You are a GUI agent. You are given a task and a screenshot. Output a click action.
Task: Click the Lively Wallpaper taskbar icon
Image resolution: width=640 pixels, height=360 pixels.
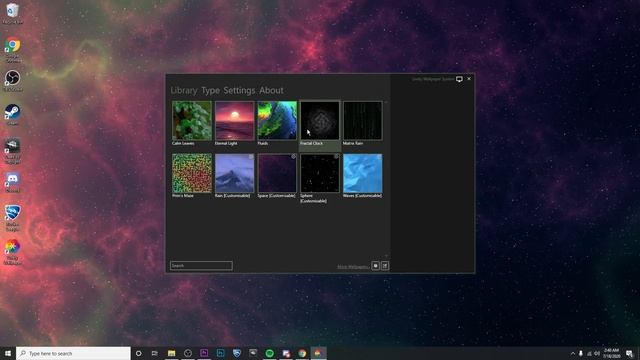(318, 353)
